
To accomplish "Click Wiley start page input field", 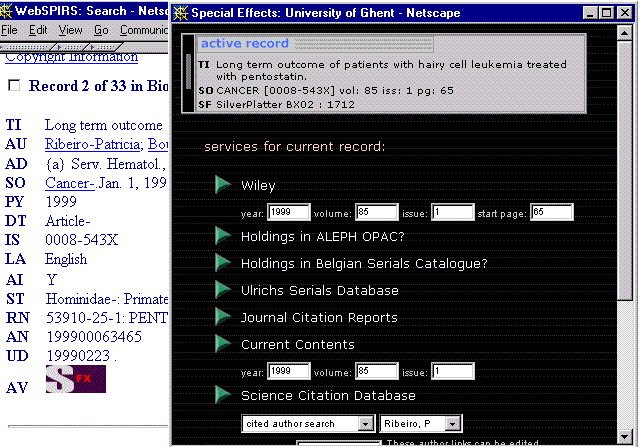I will pyautogui.click(x=552, y=212).
